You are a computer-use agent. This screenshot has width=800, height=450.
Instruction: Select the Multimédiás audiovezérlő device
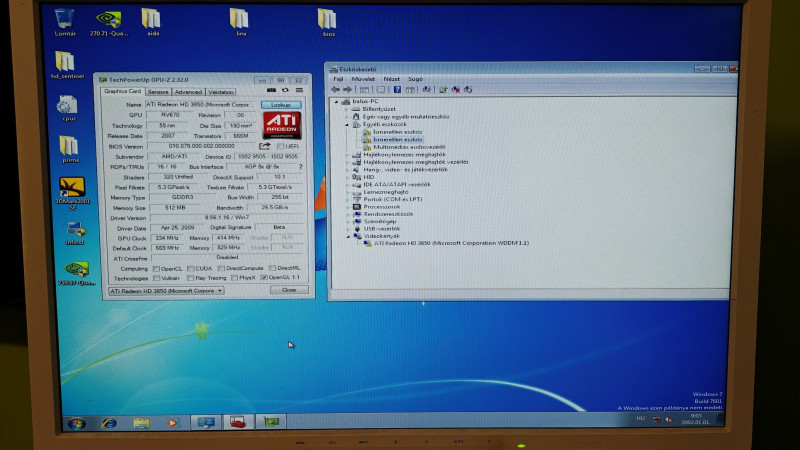[x=409, y=147]
